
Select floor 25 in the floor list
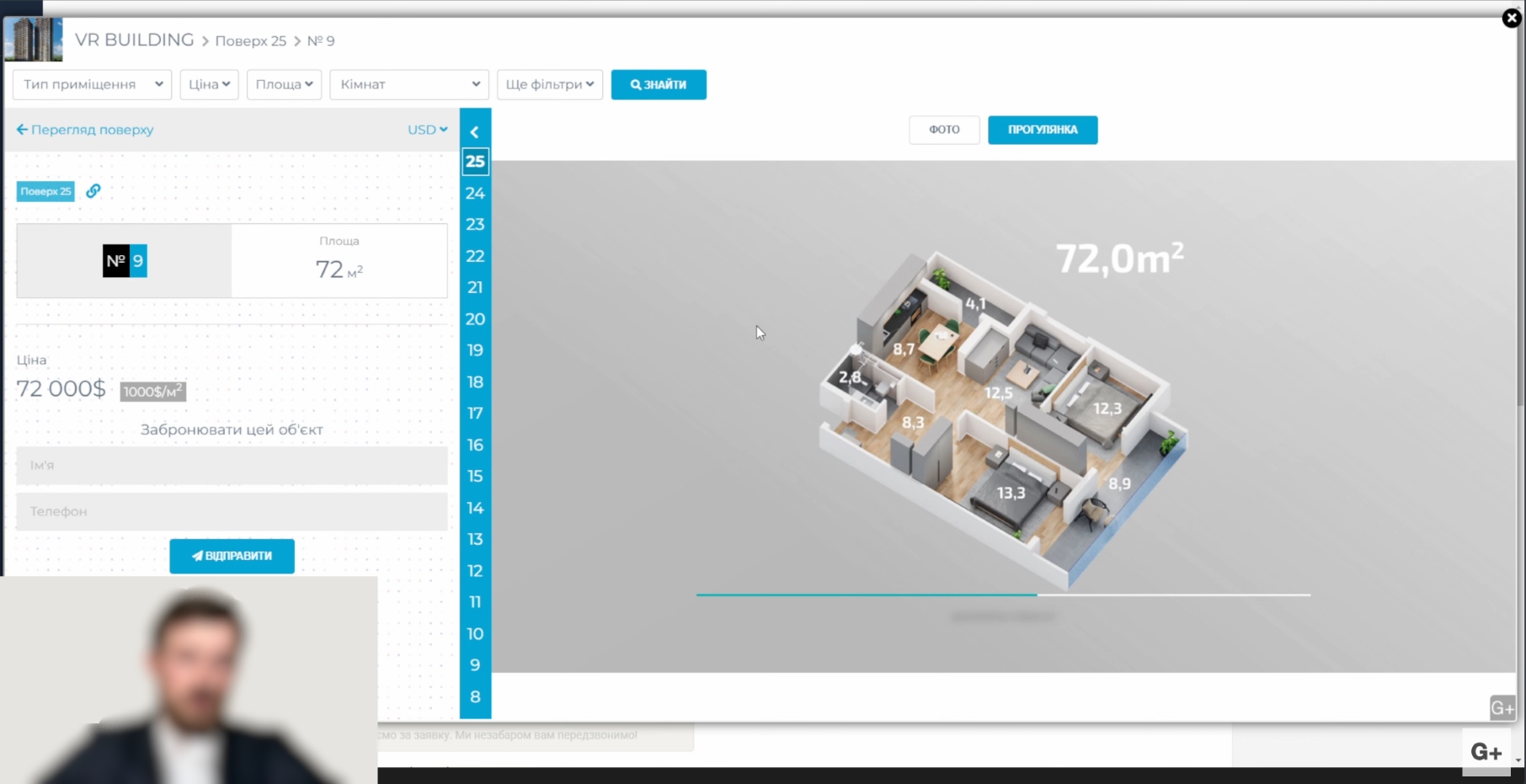475,161
